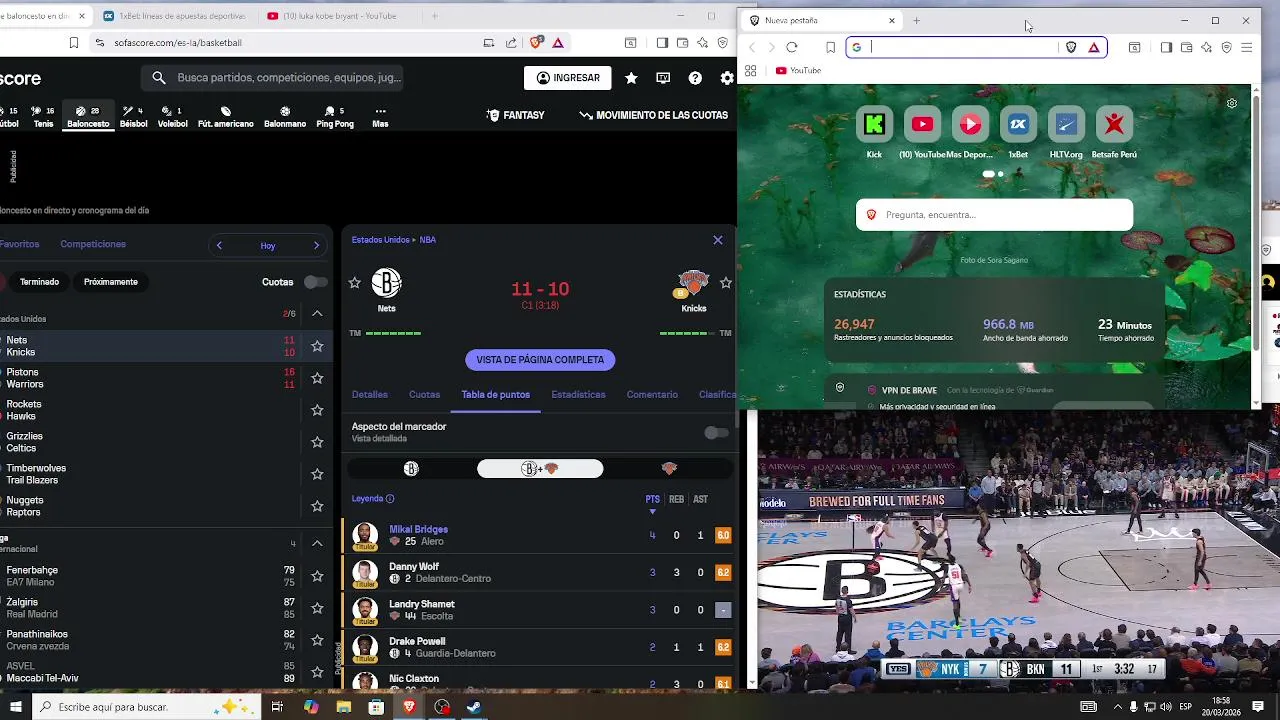Open Kick shortcut on new tab page
Viewport: 1280px width, 720px height.
tap(874, 124)
